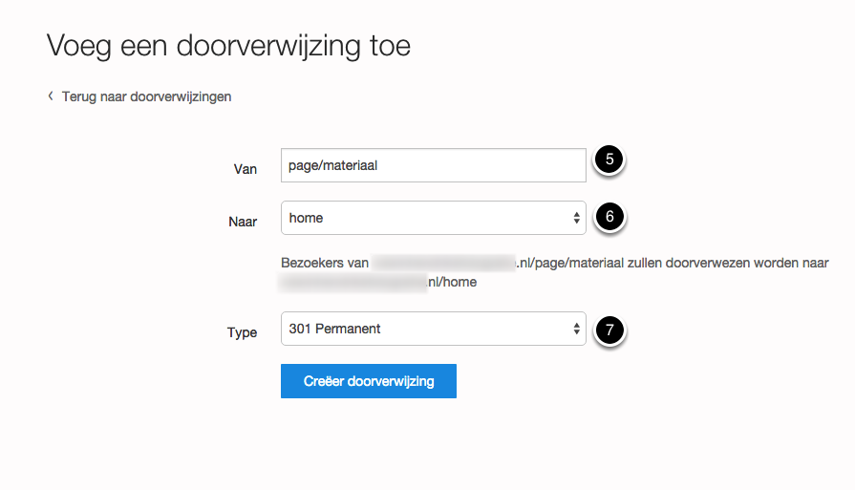Click the .nl/home destination text
The width and height of the screenshot is (855, 490).
[453, 283]
